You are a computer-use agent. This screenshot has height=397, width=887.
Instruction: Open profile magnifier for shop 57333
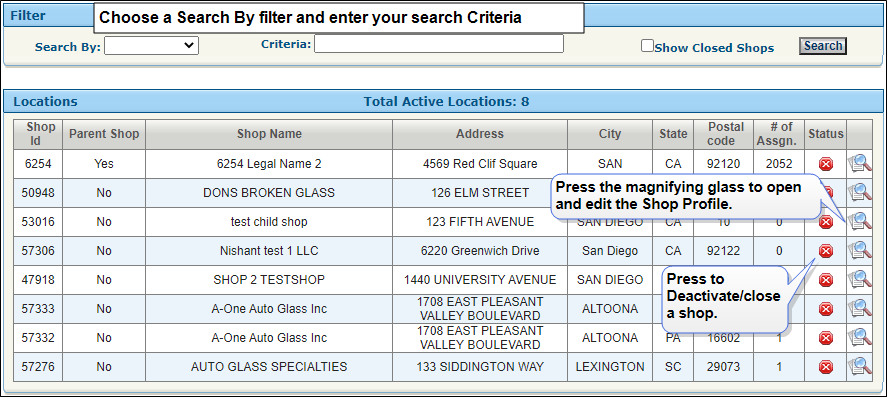[860, 309]
